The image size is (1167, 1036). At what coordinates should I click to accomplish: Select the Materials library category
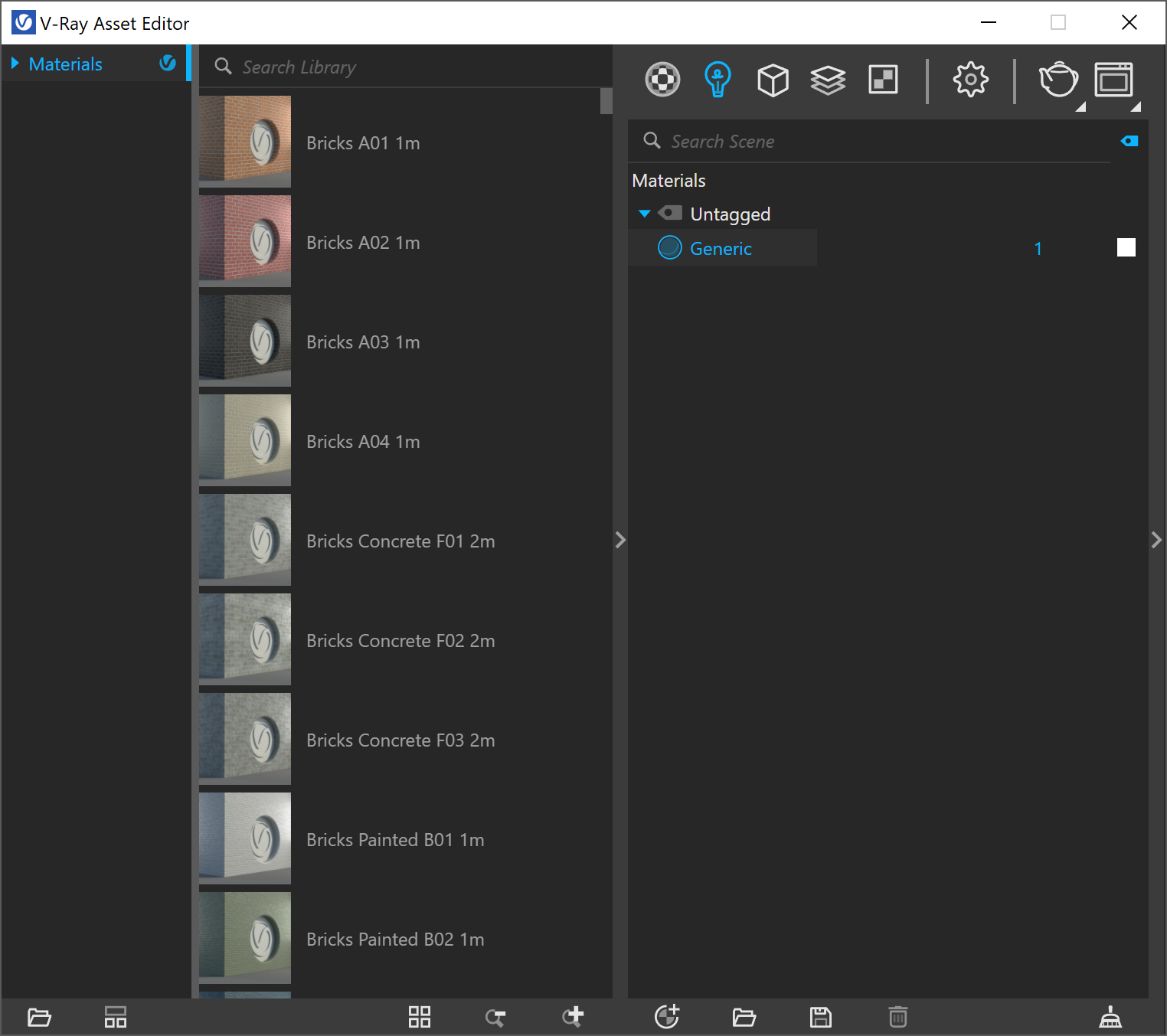[x=65, y=64]
